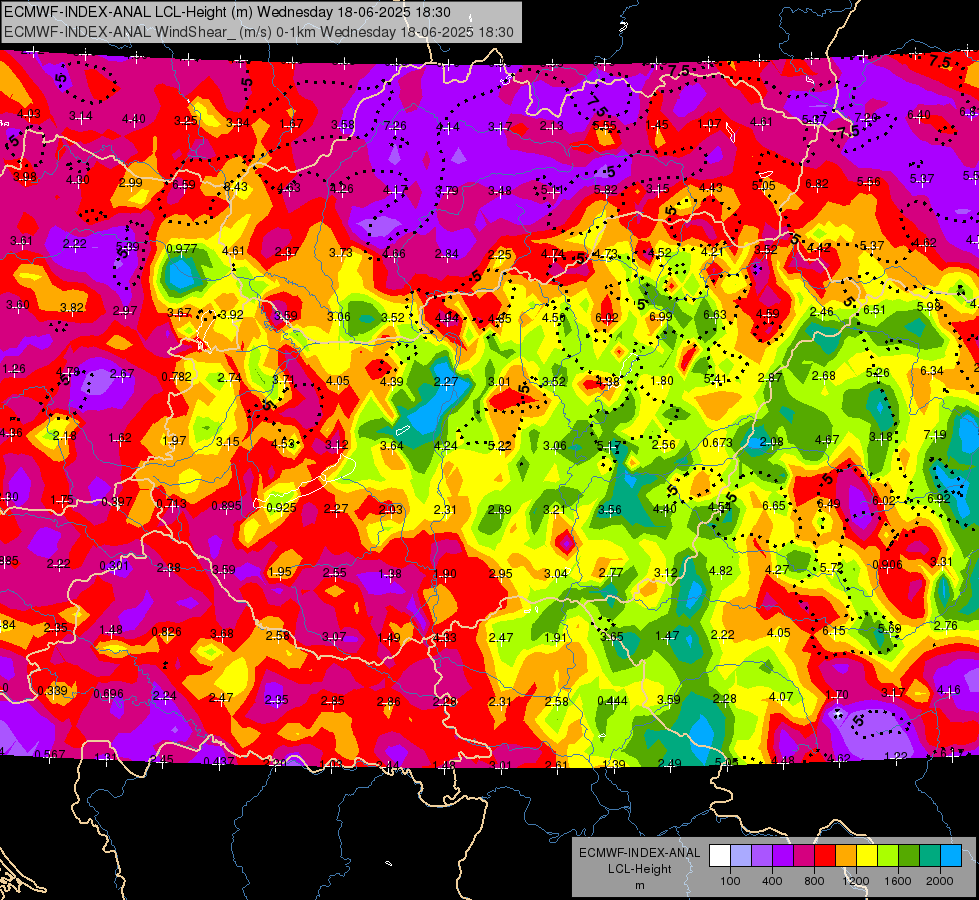This screenshot has width=979, height=900.
Task: Click the legend tick label '1600'
Action: click(898, 881)
